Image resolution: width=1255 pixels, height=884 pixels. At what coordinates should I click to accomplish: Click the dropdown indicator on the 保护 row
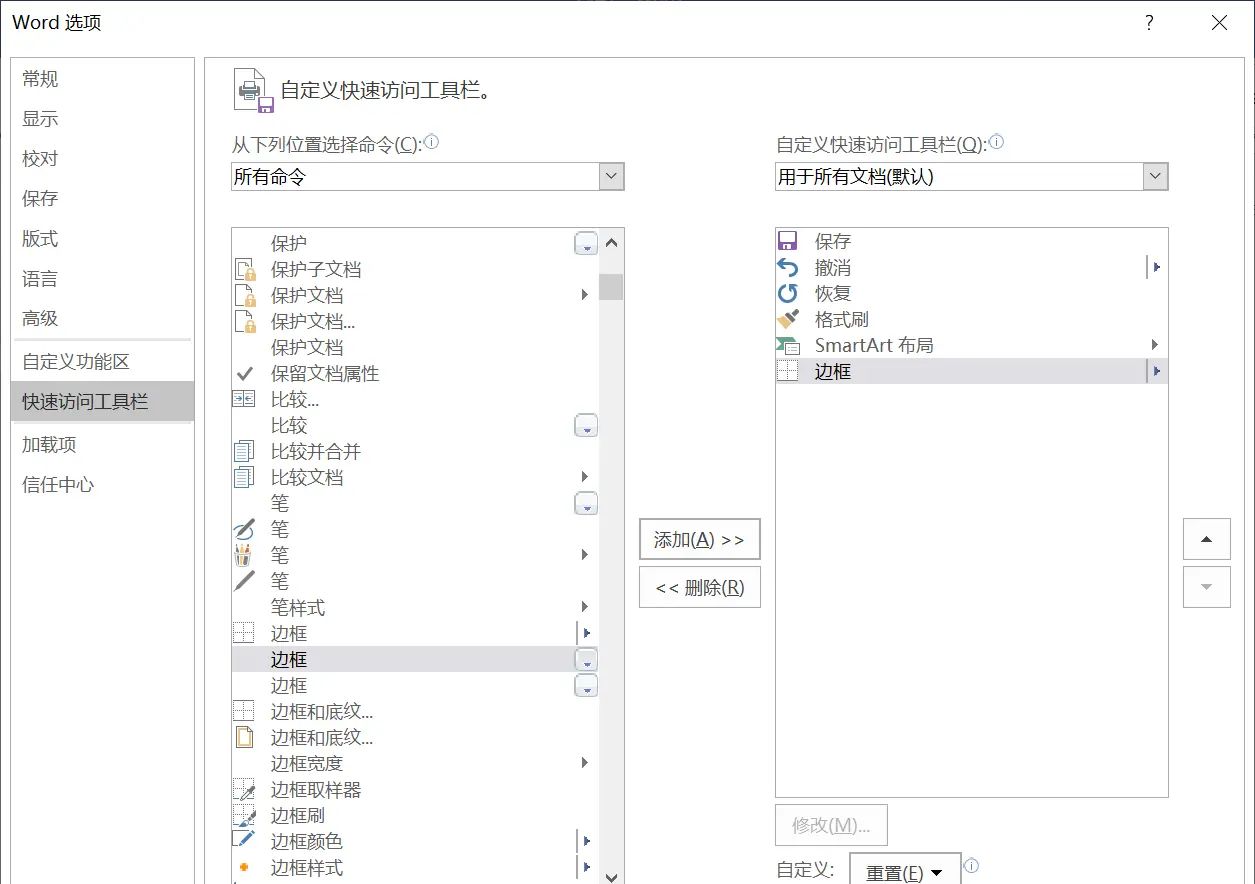586,243
